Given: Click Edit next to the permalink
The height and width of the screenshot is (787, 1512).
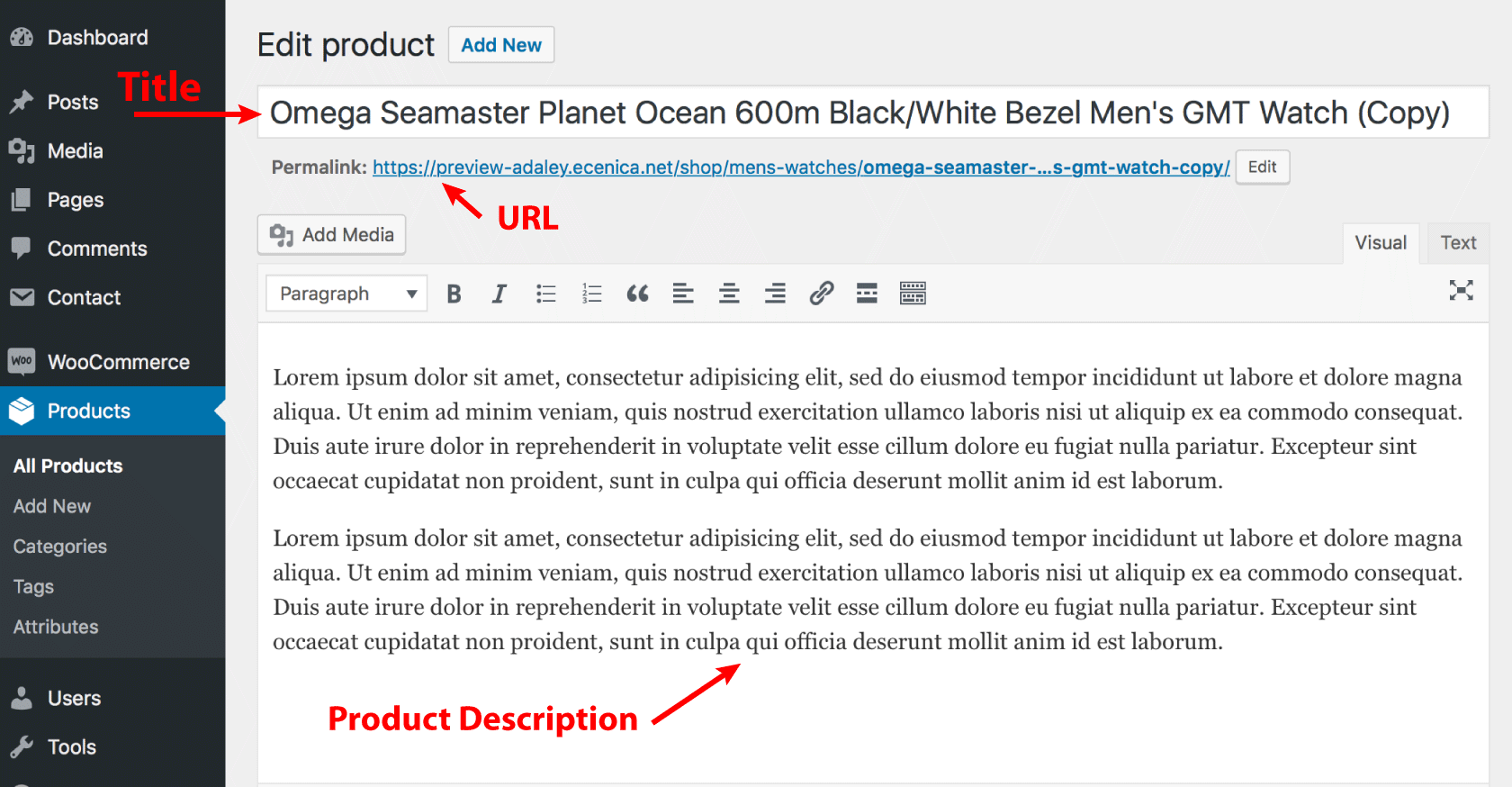Looking at the screenshot, I should 1262,167.
